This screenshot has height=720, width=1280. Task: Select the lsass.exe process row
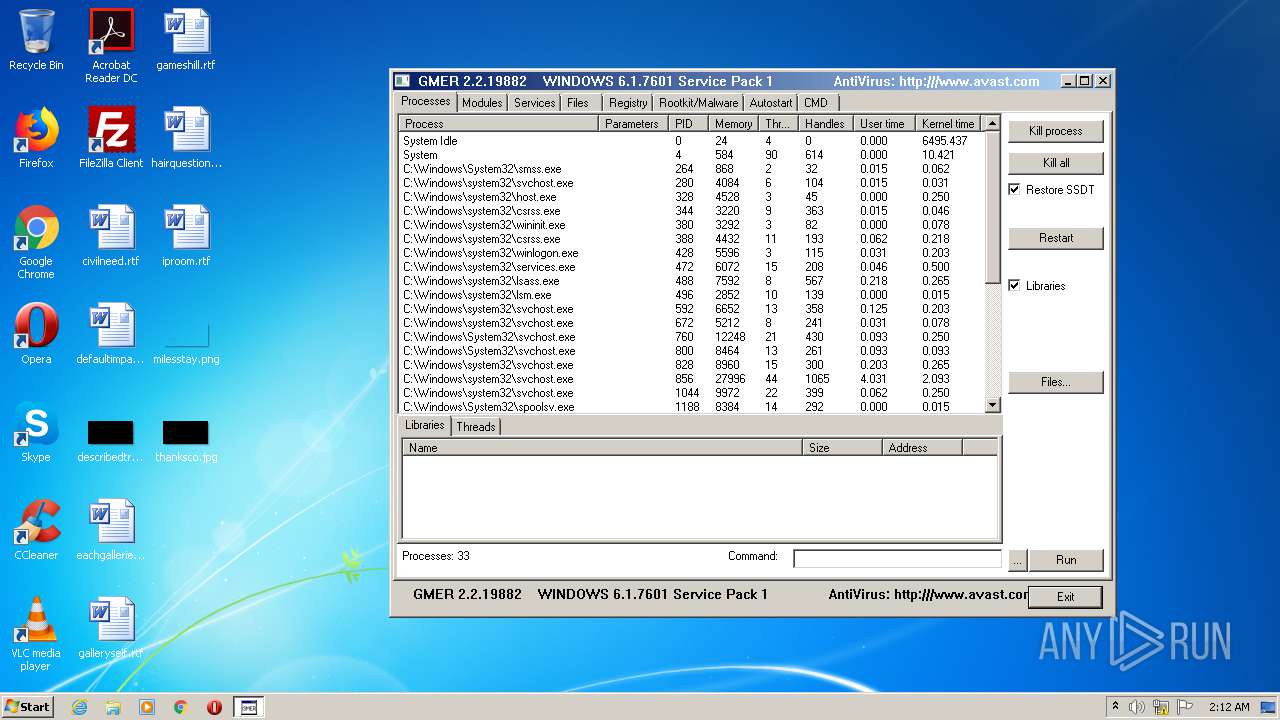[691, 281]
